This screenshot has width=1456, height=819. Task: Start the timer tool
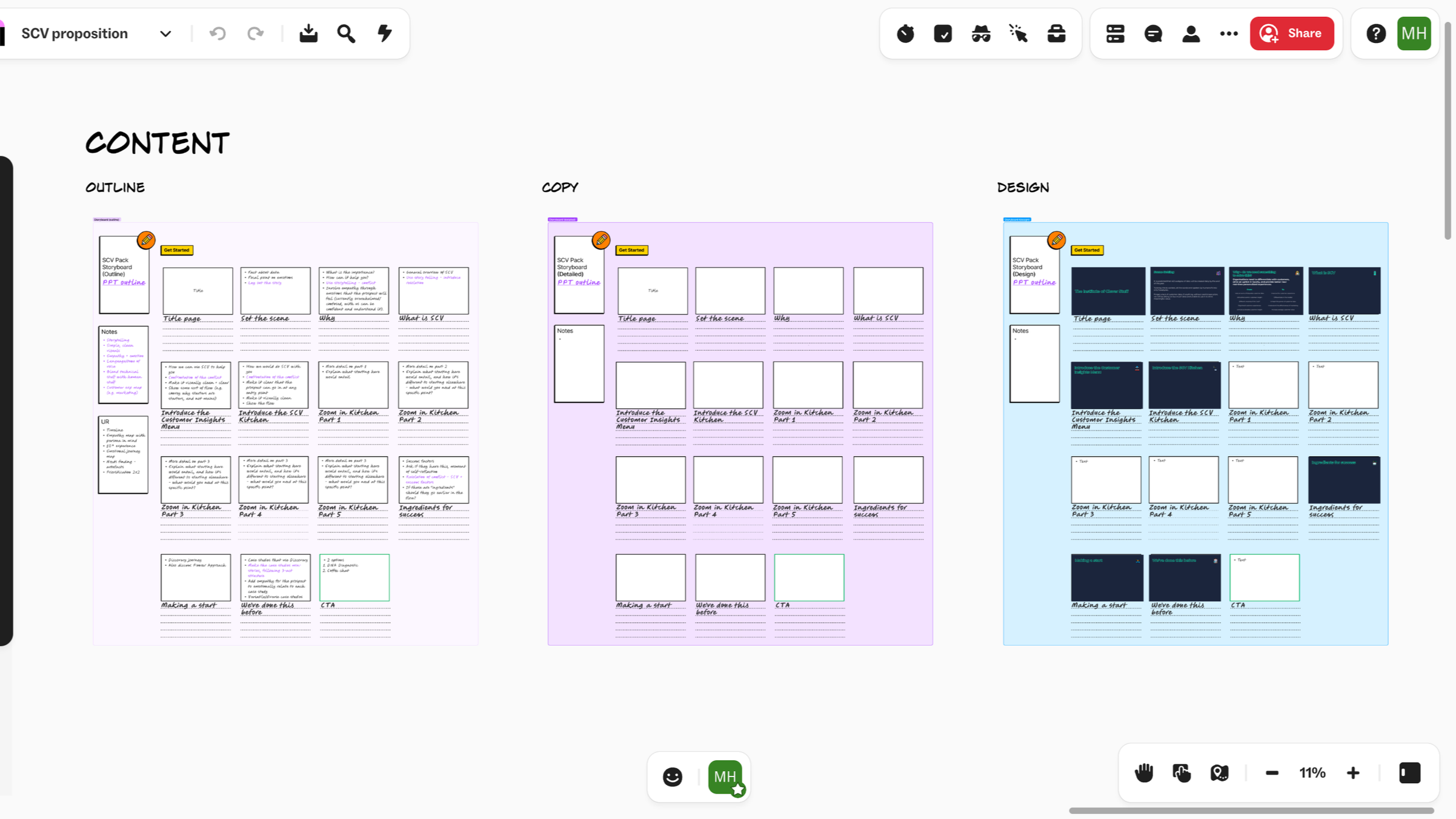pyautogui.click(x=905, y=33)
